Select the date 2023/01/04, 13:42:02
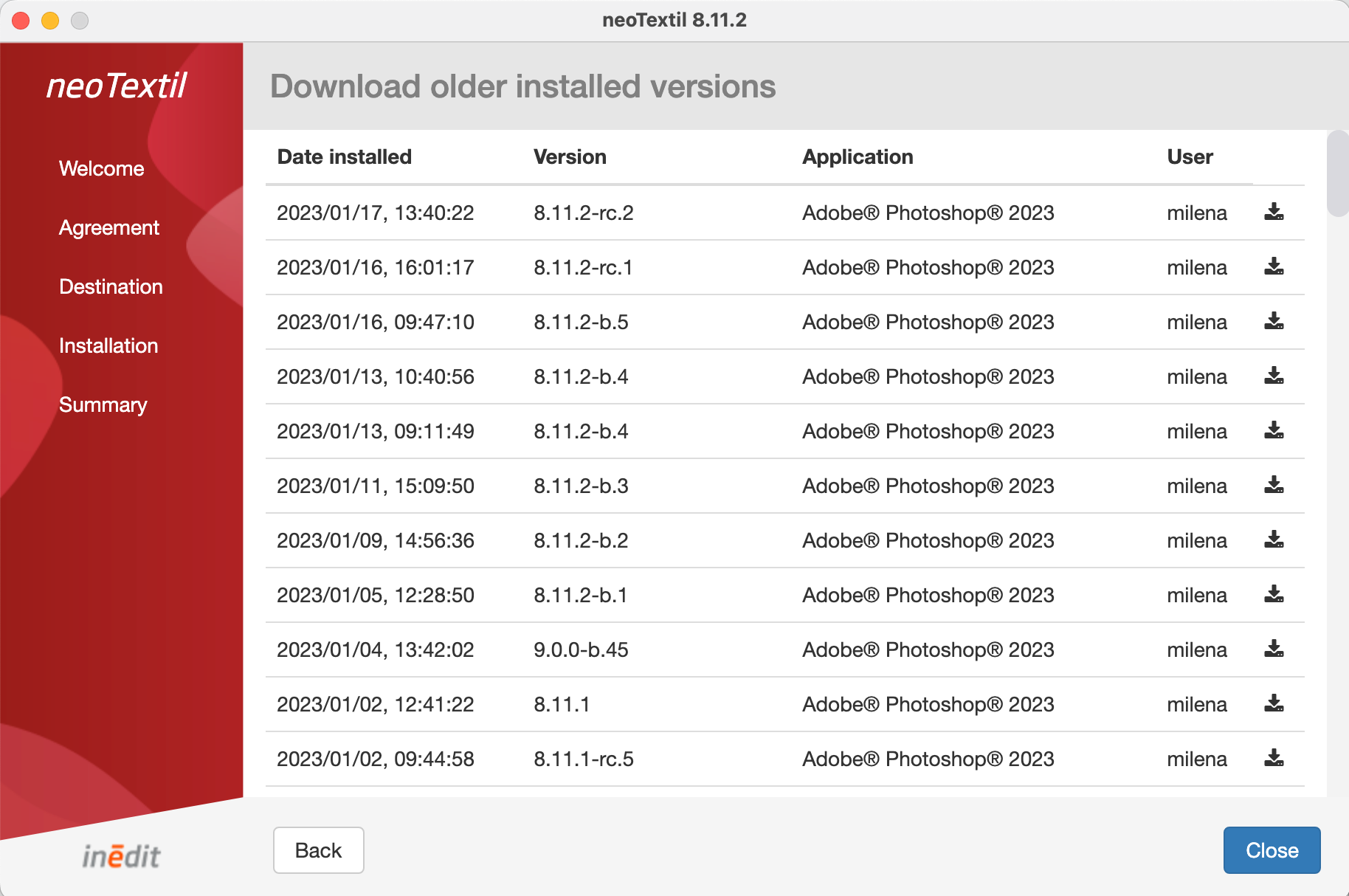1349x896 pixels. (x=376, y=649)
